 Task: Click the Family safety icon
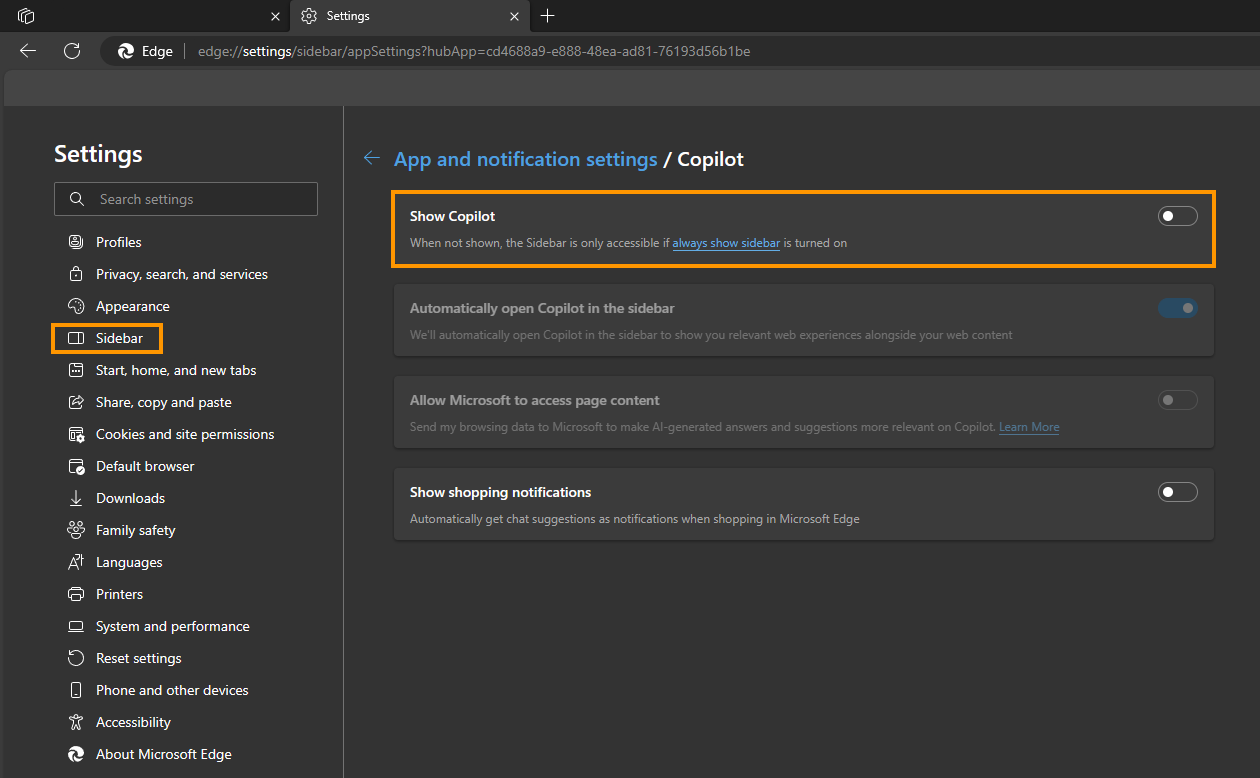[x=76, y=530]
